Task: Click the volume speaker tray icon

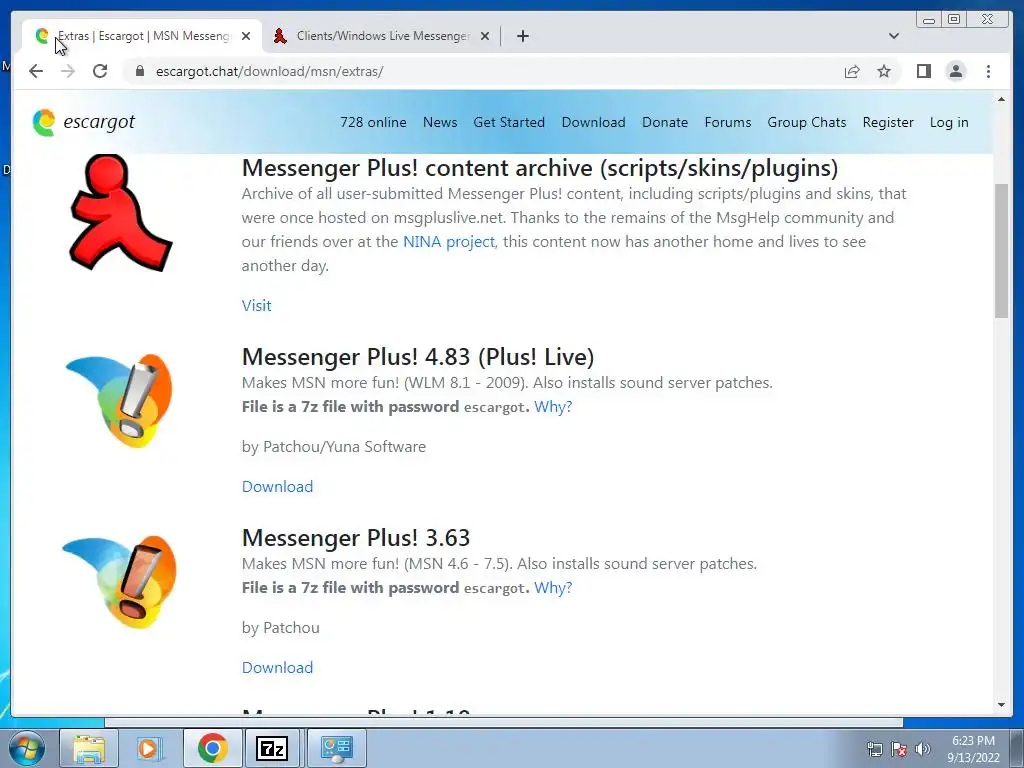Action: tap(923, 749)
